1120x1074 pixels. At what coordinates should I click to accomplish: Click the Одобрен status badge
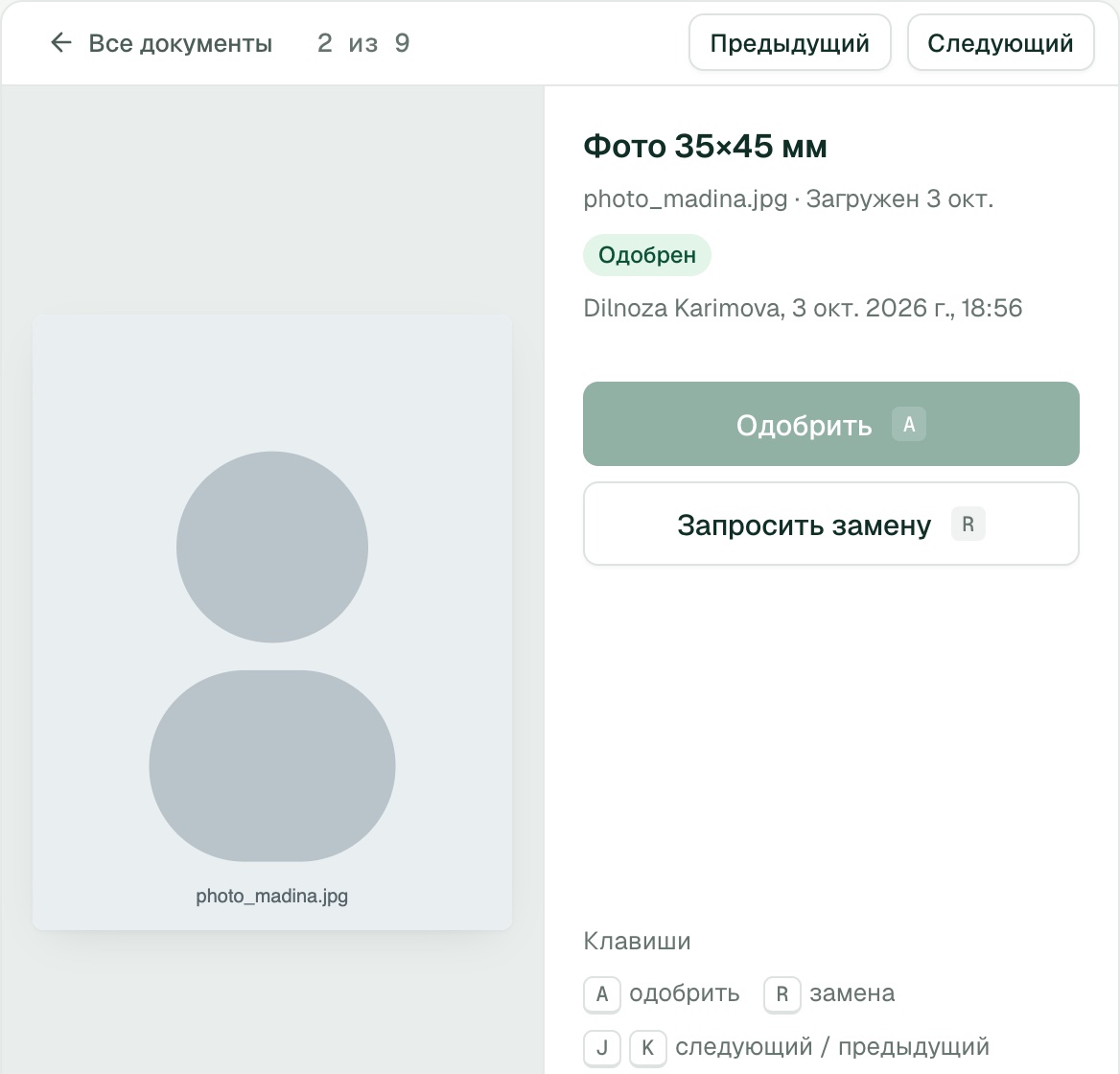tap(647, 255)
